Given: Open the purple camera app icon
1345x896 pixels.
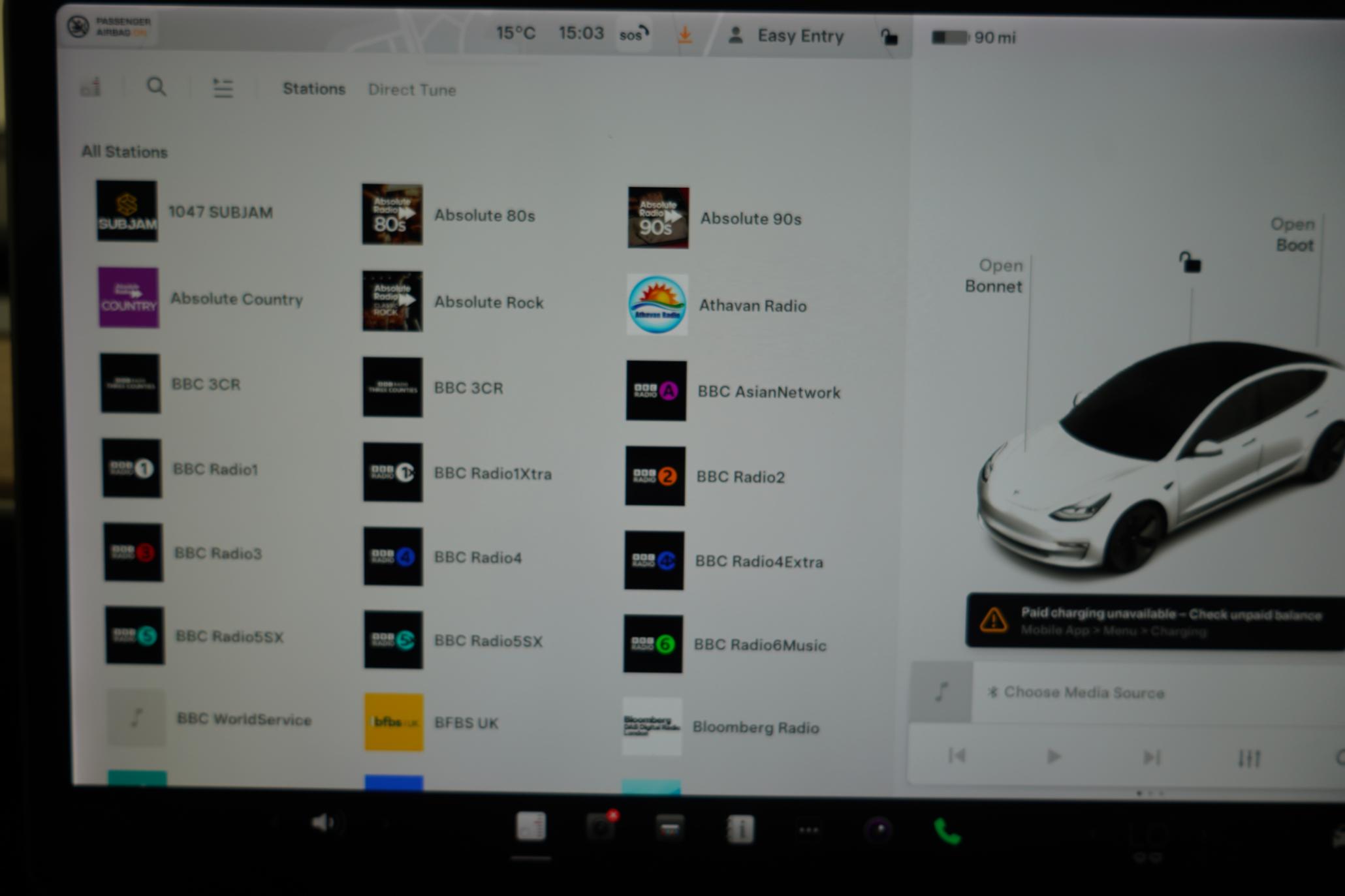Looking at the screenshot, I should (x=878, y=830).
